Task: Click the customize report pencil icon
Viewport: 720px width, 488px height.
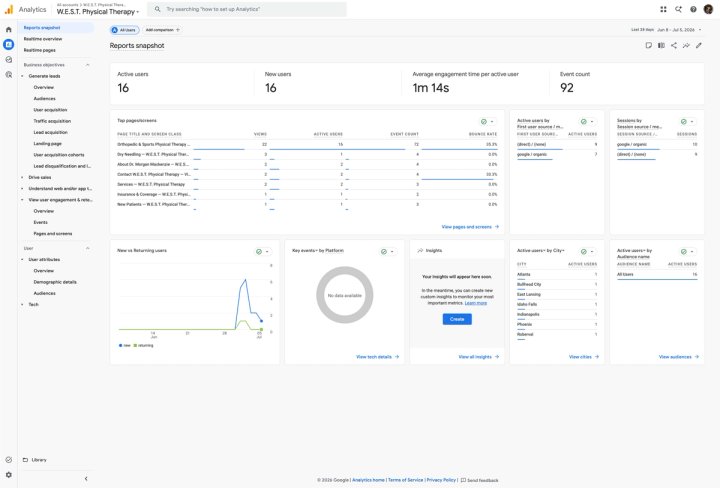Action: (698, 45)
